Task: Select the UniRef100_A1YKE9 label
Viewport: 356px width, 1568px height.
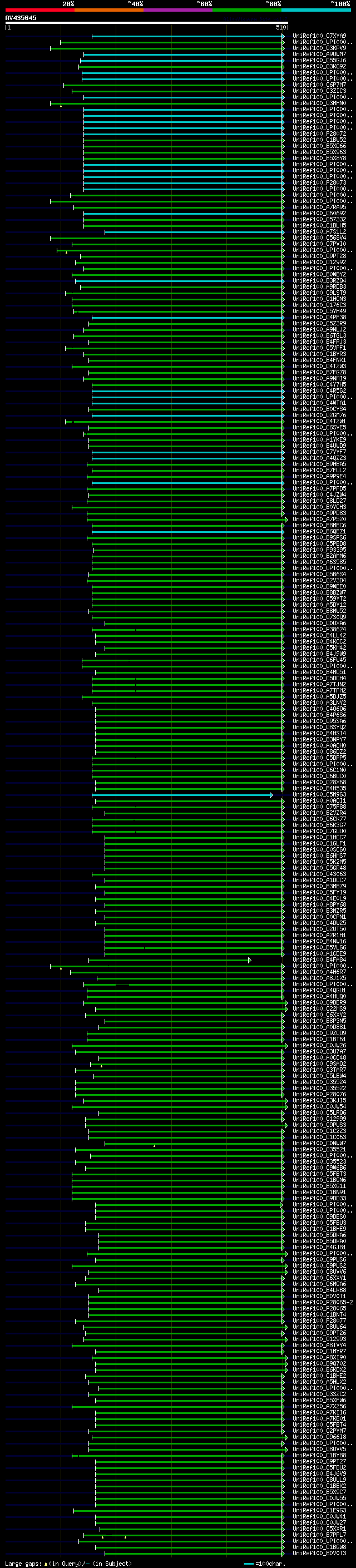Action: 319,439
